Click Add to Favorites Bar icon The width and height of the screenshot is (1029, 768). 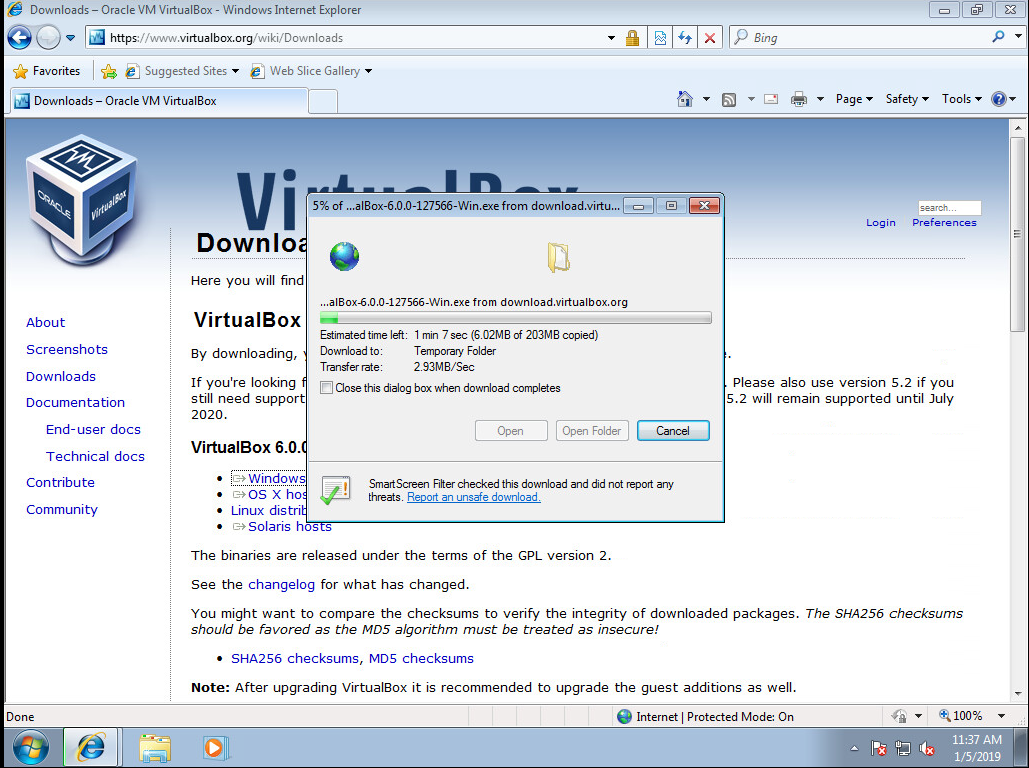coord(109,71)
